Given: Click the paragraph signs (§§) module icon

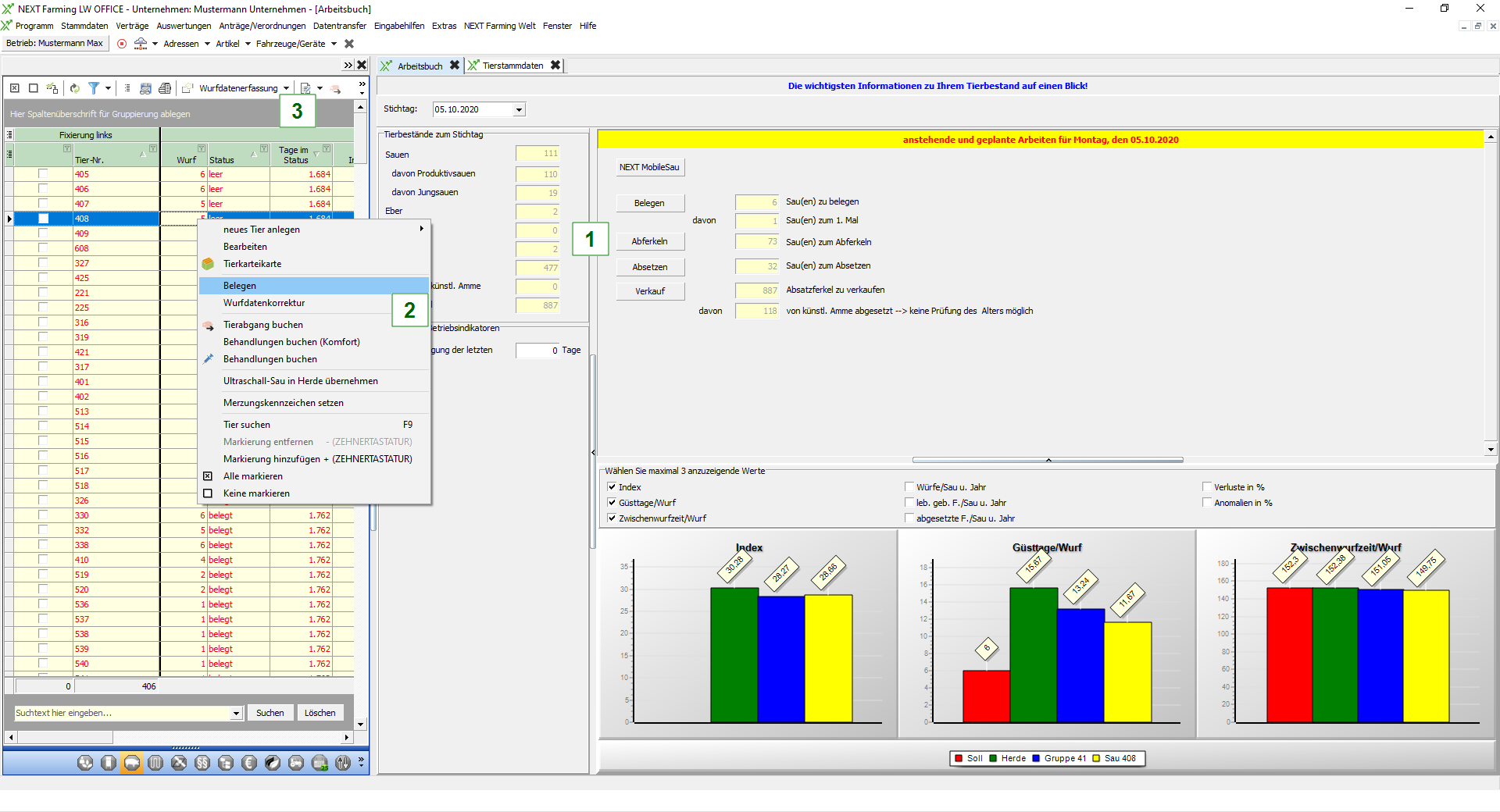Looking at the screenshot, I should [x=202, y=763].
